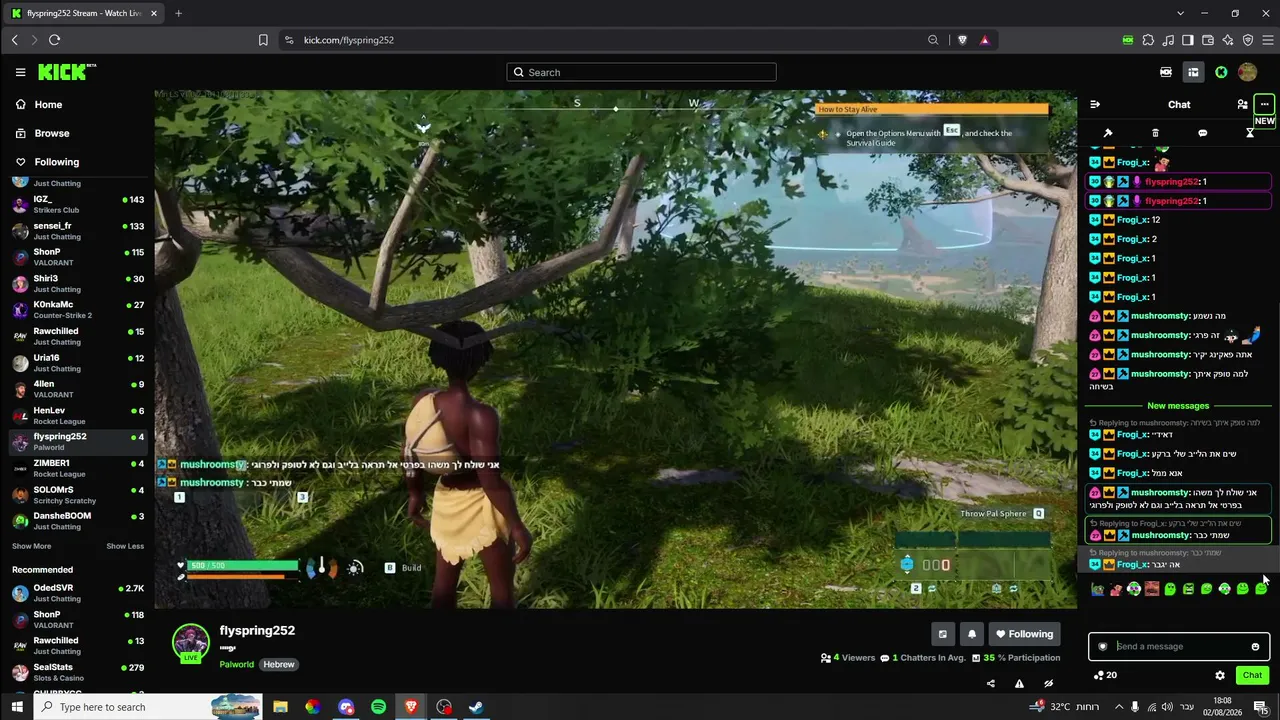Open HenLev Rocket League channel
The width and height of the screenshot is (1280, 720).
(78, 416)
